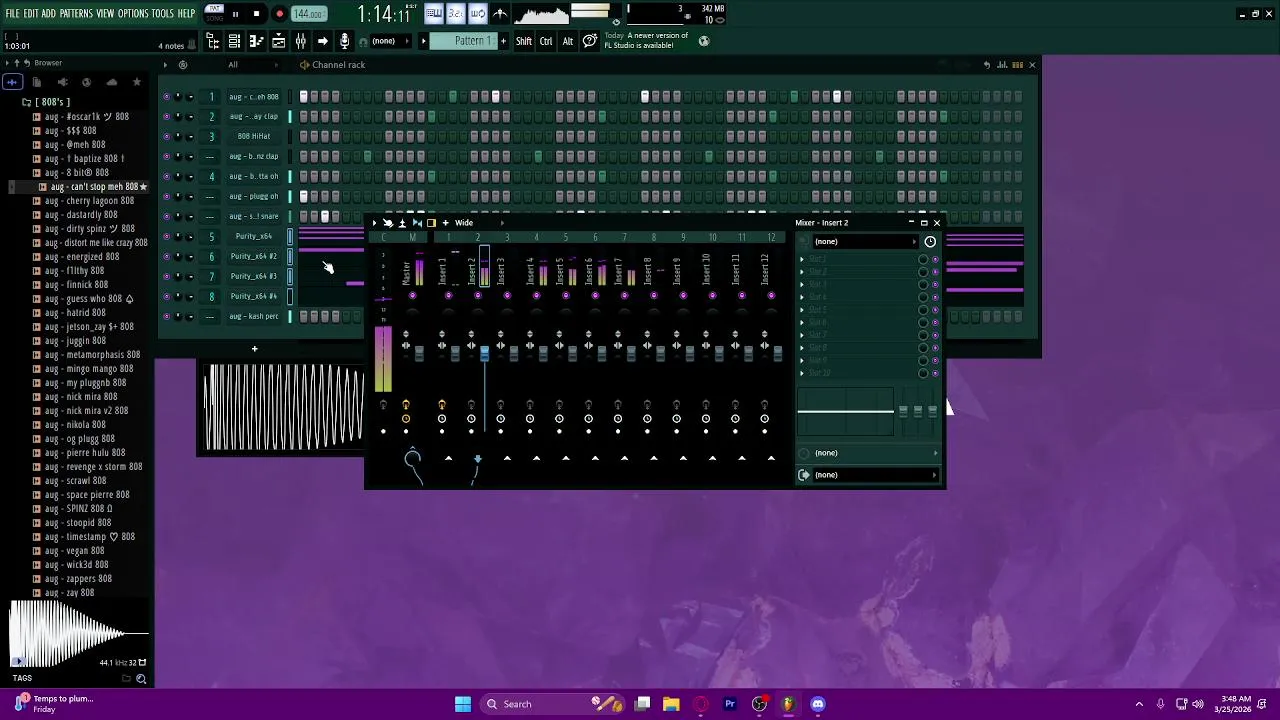Click the Ctrl modifier button
Viewport: 1280px width, 720px height.
point(546,41)
